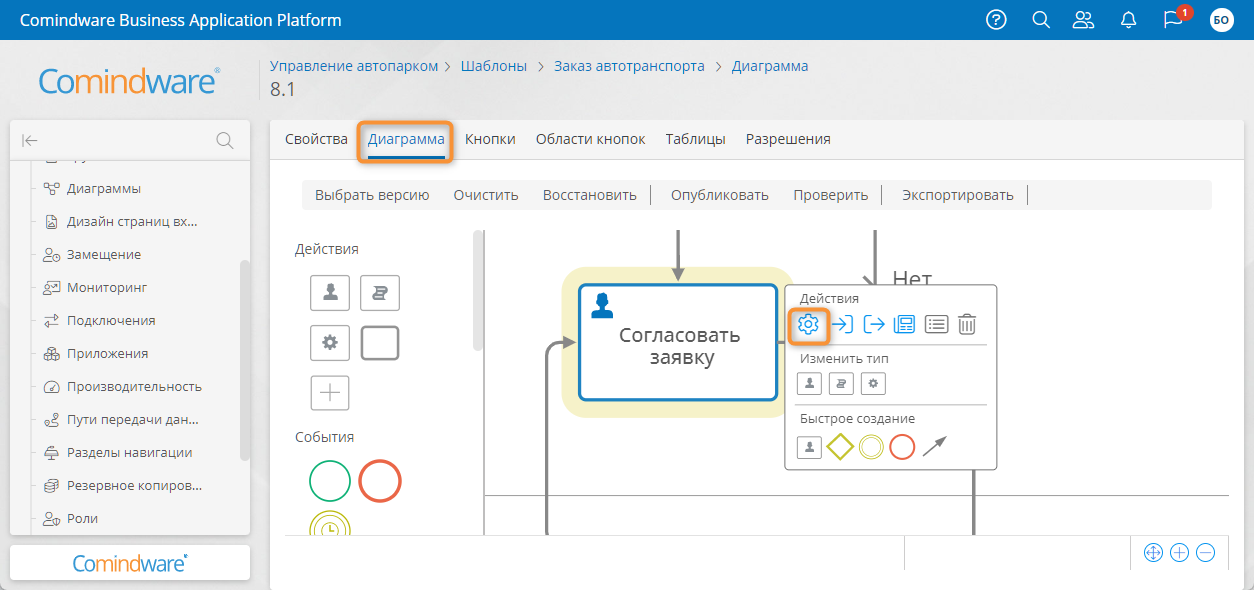1254x590 pixels.
Task: Click the Выбрать версию button
Action: point(372,195)
